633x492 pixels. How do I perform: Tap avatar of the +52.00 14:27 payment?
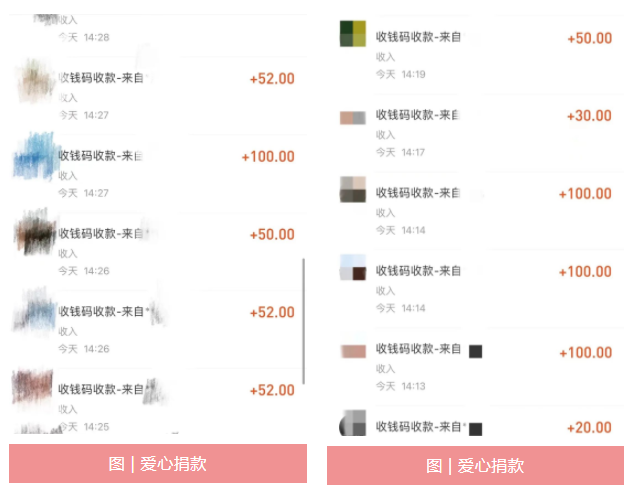click(35, 80)
